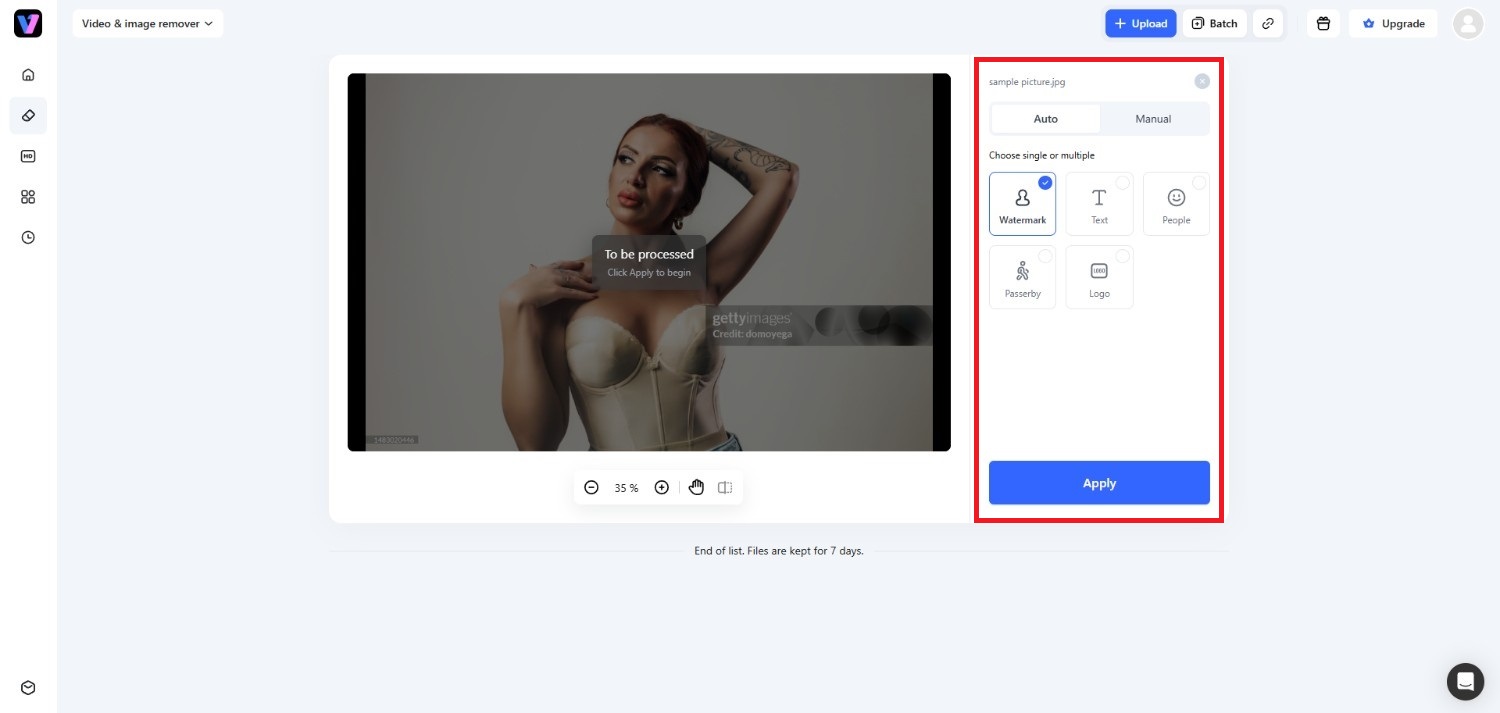Click the Upgrade button
Image resolution: width=1500 pixels, height=713 pixels.
(1393, 24)
